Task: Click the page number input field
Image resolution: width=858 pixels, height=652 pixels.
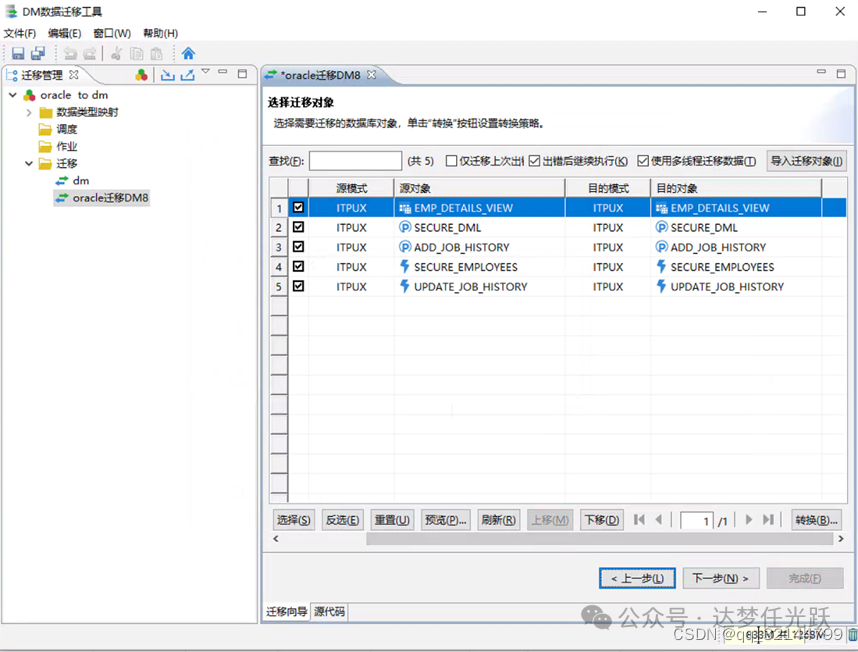Action: pyautogui.click(x=697, y=520)
